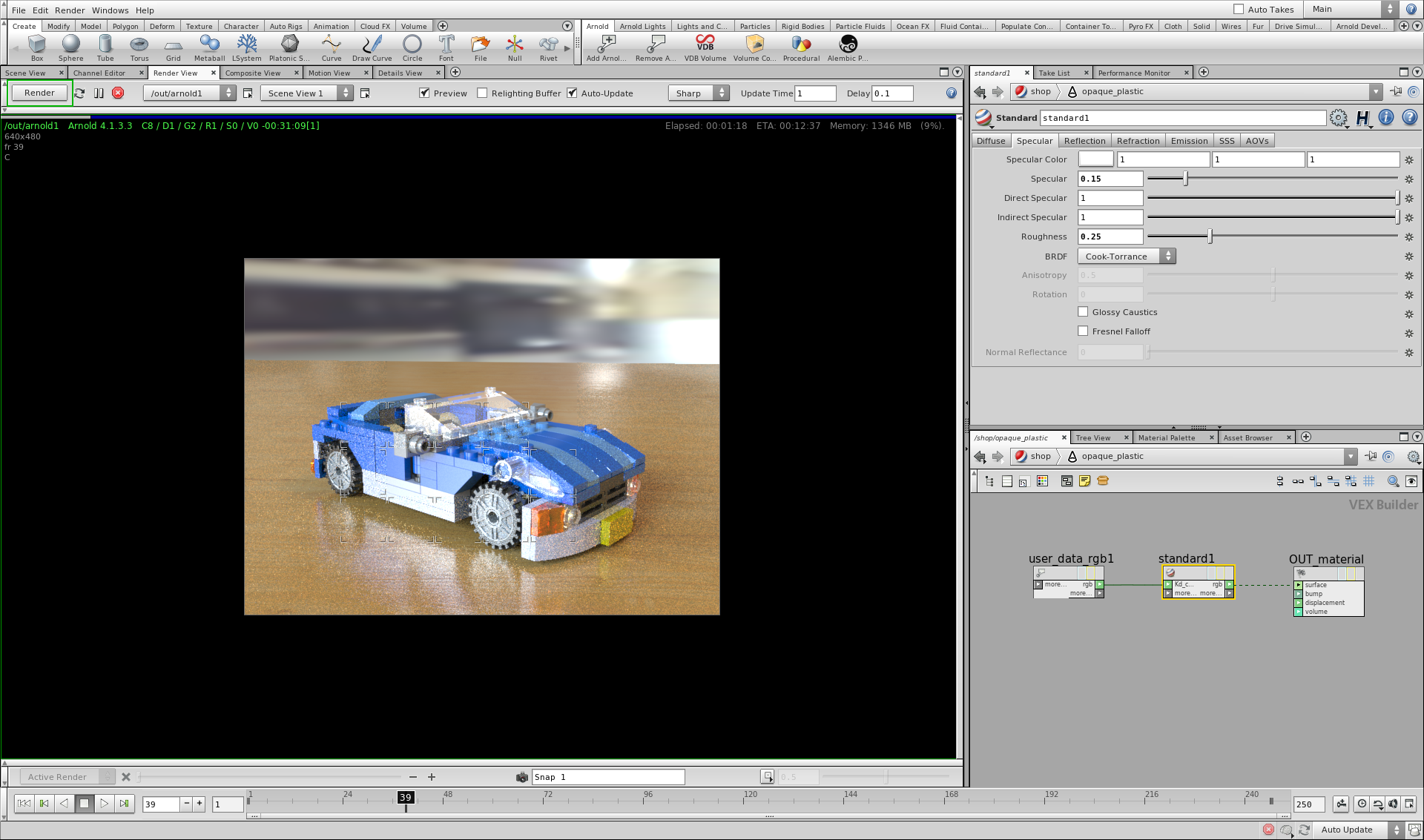Screen dimensions: 1424x840
Task: Click the LSystem shelf tool
Action: tap(246, 47)
